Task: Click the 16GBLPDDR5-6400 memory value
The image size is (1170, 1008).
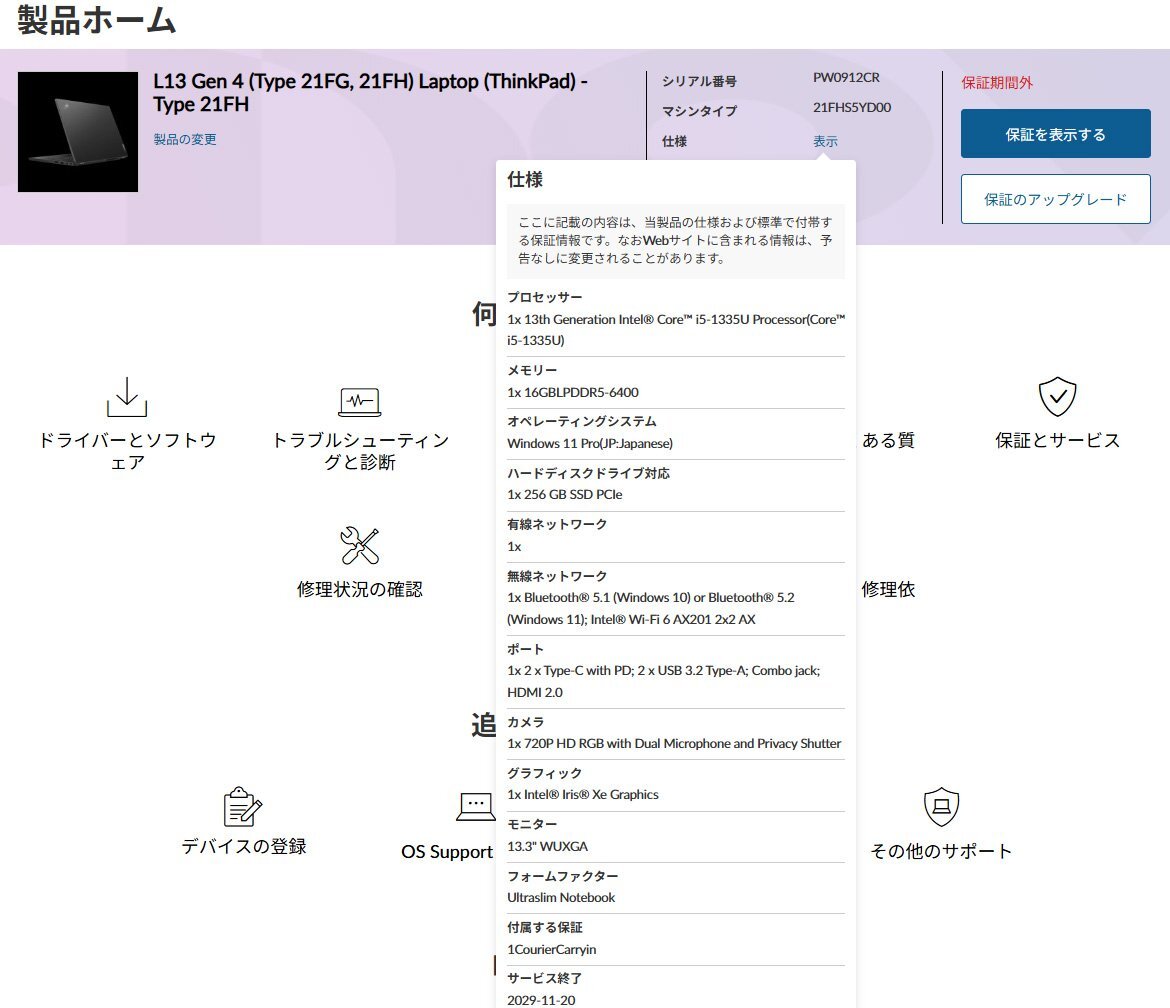Action: click(573, 392)
